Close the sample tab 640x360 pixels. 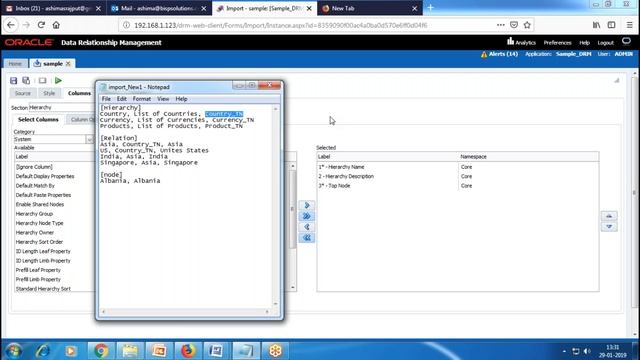pyautogui.click(x=68, y=64)
